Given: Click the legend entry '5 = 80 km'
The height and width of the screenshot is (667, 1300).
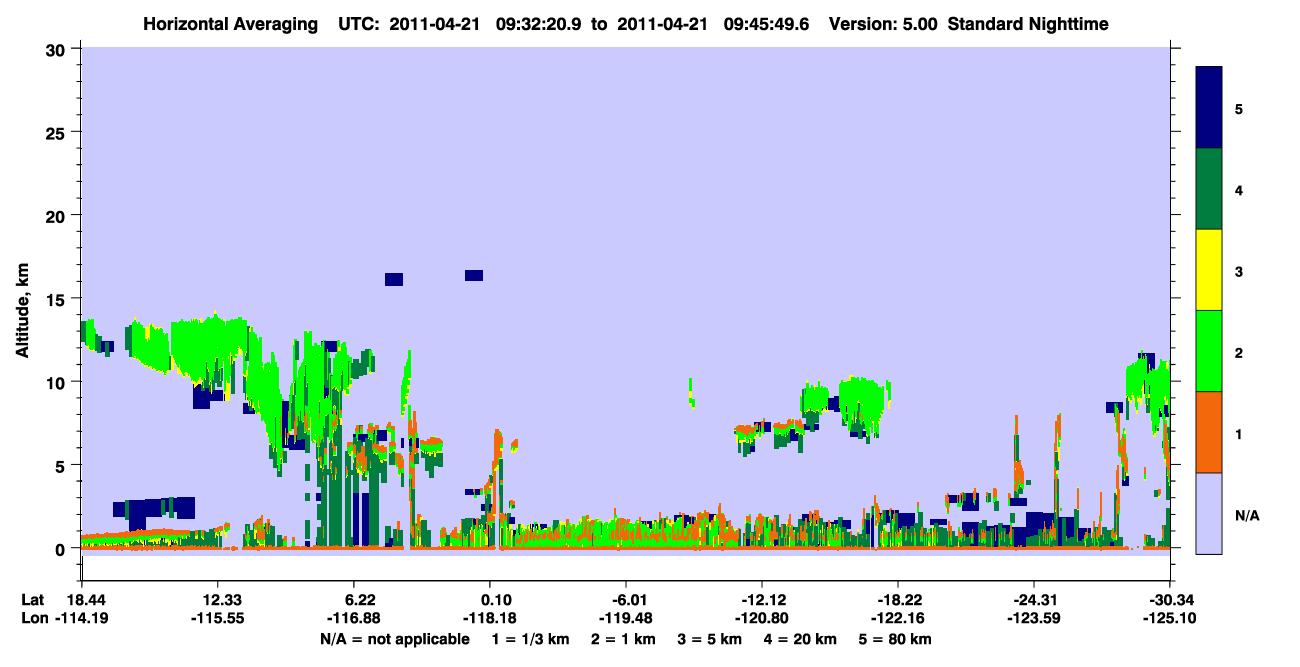Looking at the screenshot, I should click(897, 639).
